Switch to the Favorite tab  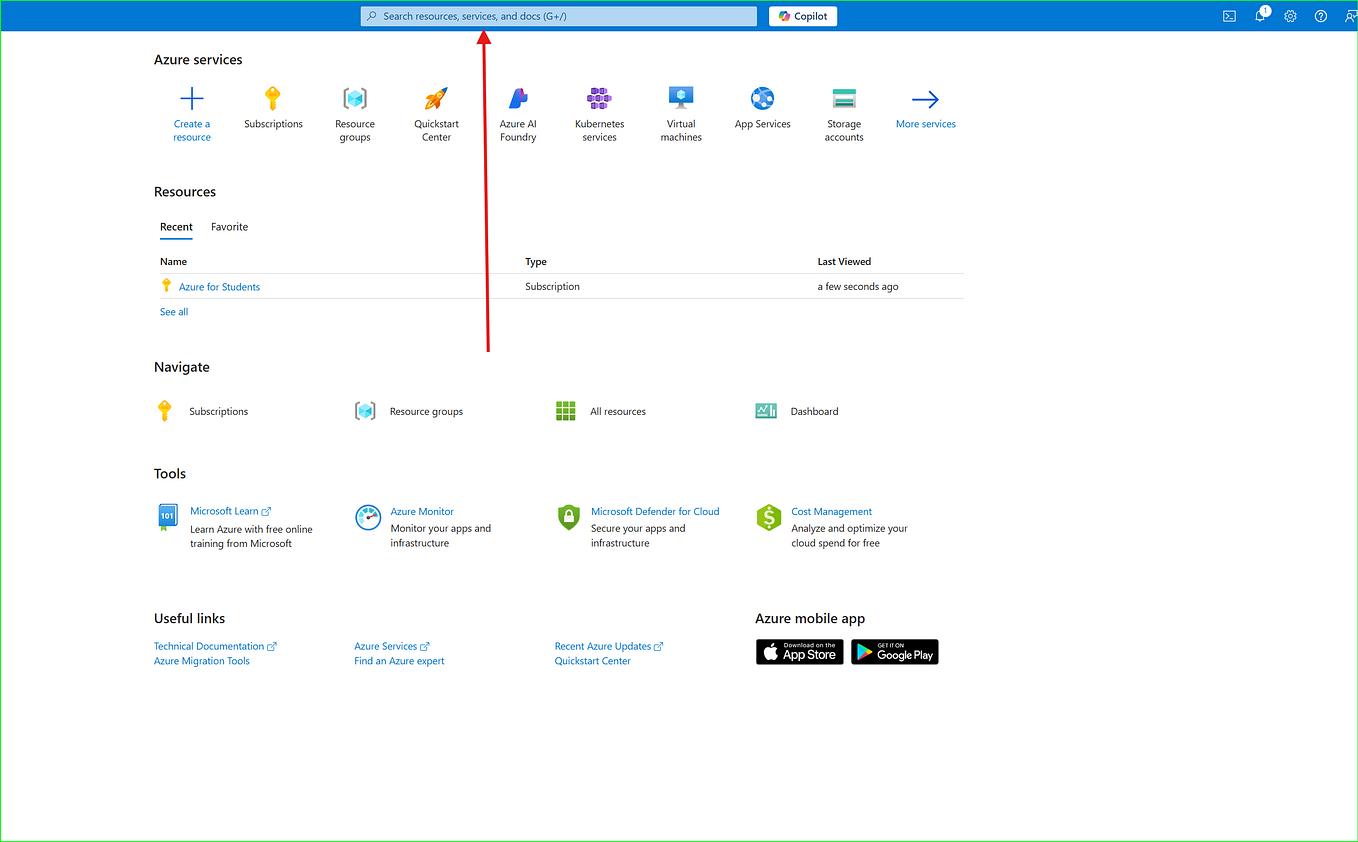(229, 227)
